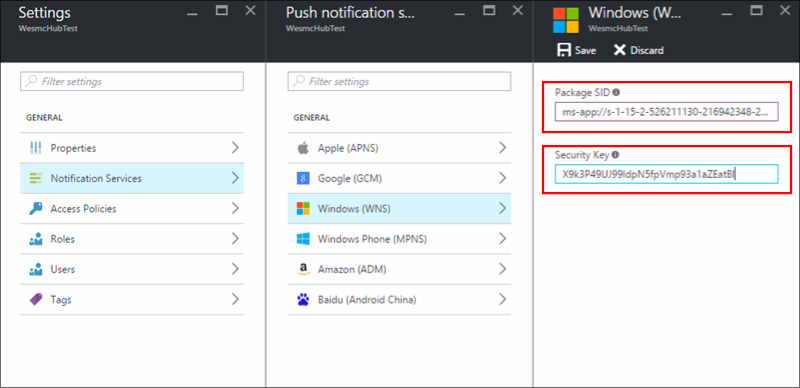
Task: Select Notification Services entry
Action: pos(132,178)
